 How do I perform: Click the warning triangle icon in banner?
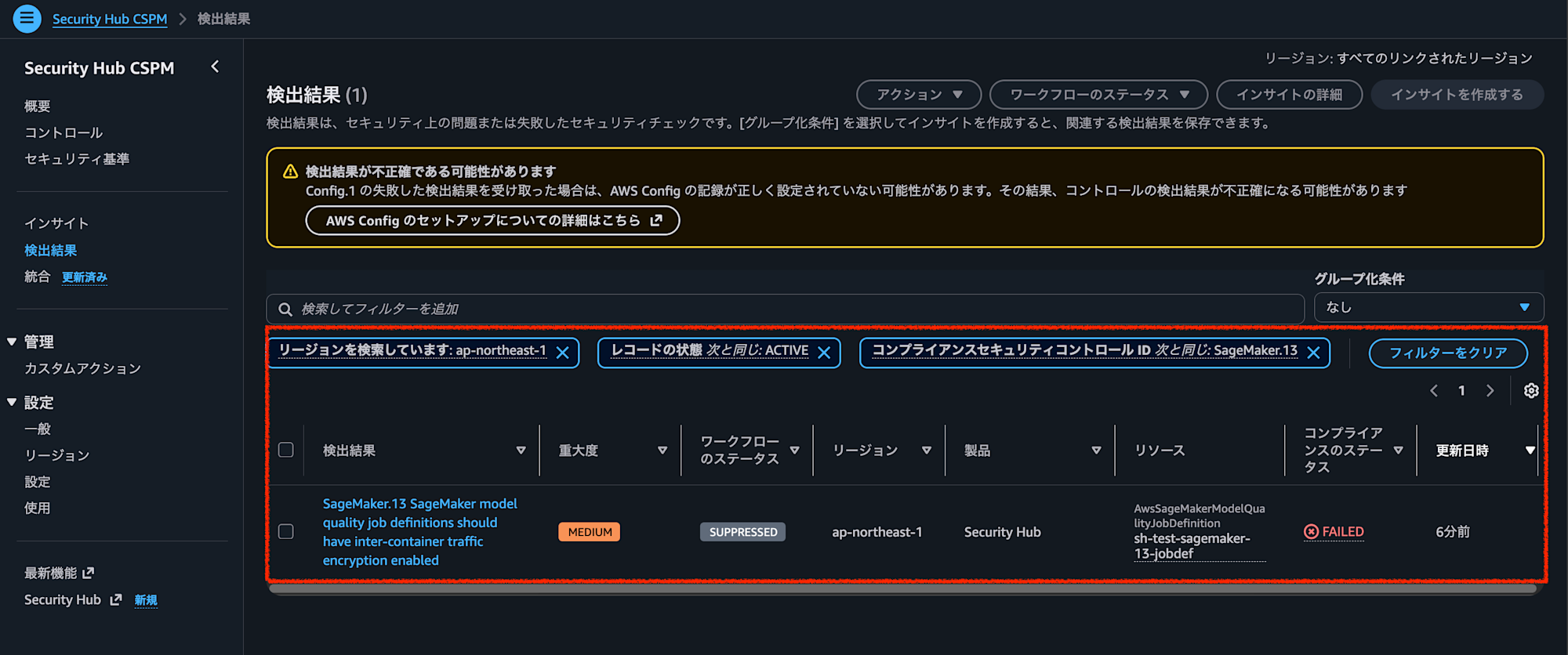point(290,171)
